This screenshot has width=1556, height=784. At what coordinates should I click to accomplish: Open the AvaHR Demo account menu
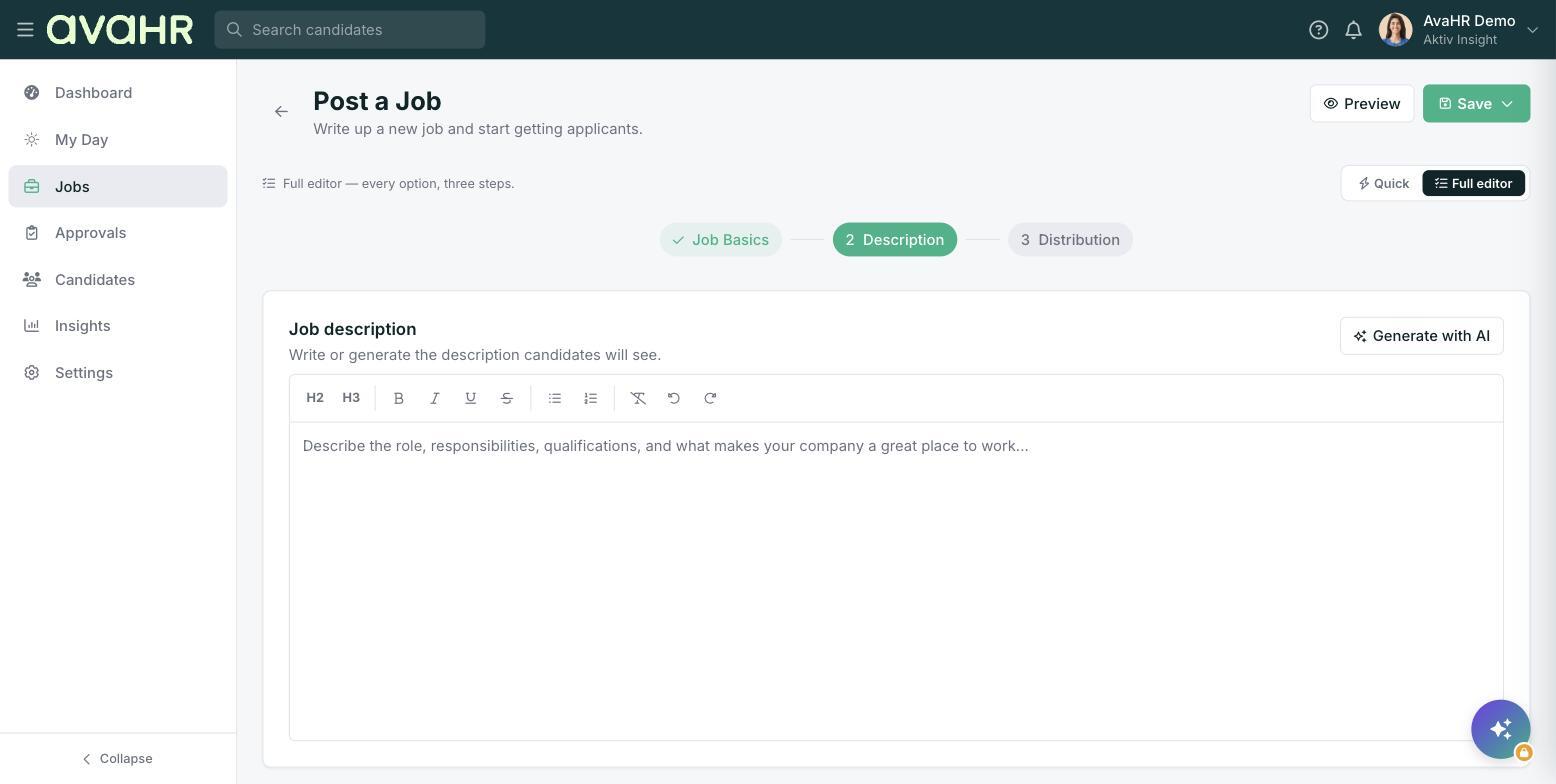tap(1459, 30)
